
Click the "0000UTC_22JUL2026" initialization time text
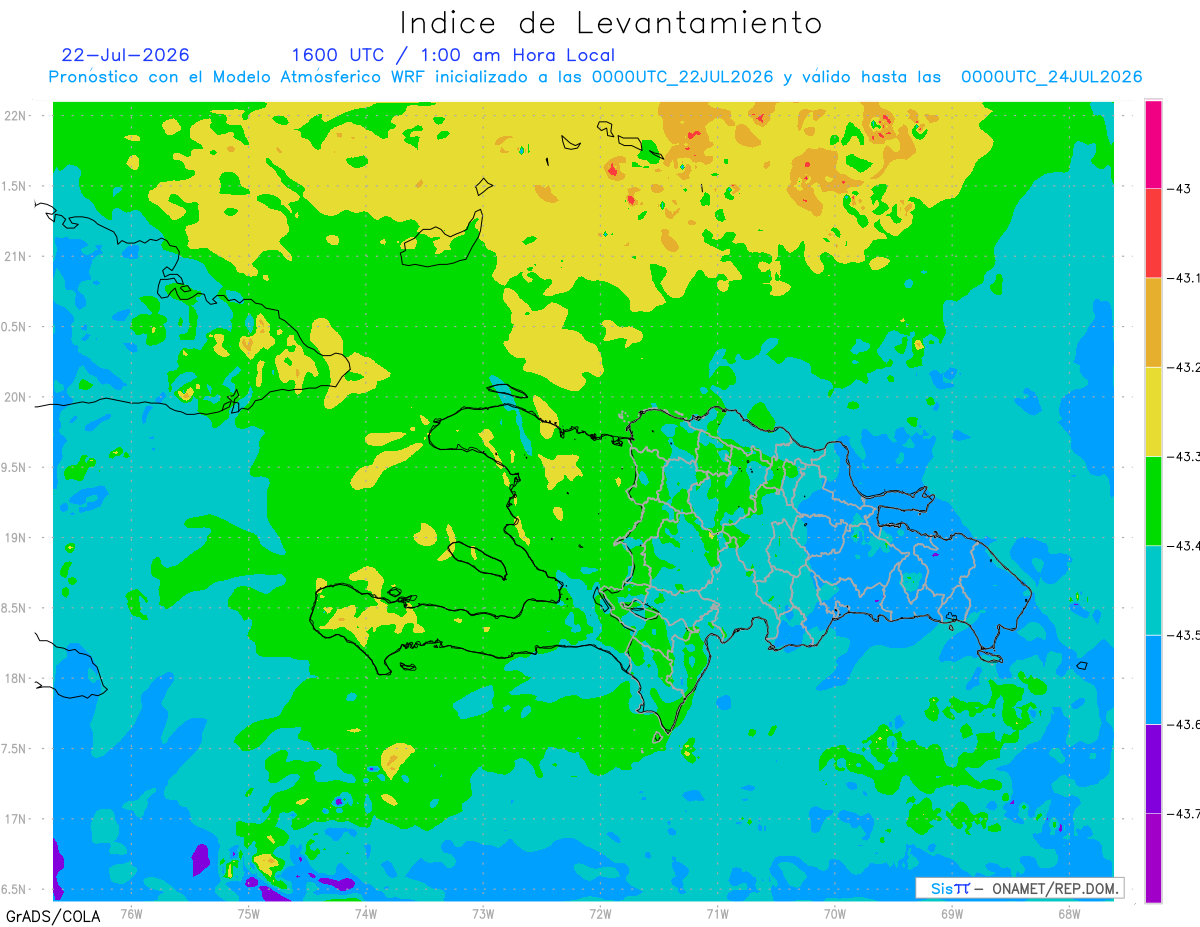click(x=682, y=77)
